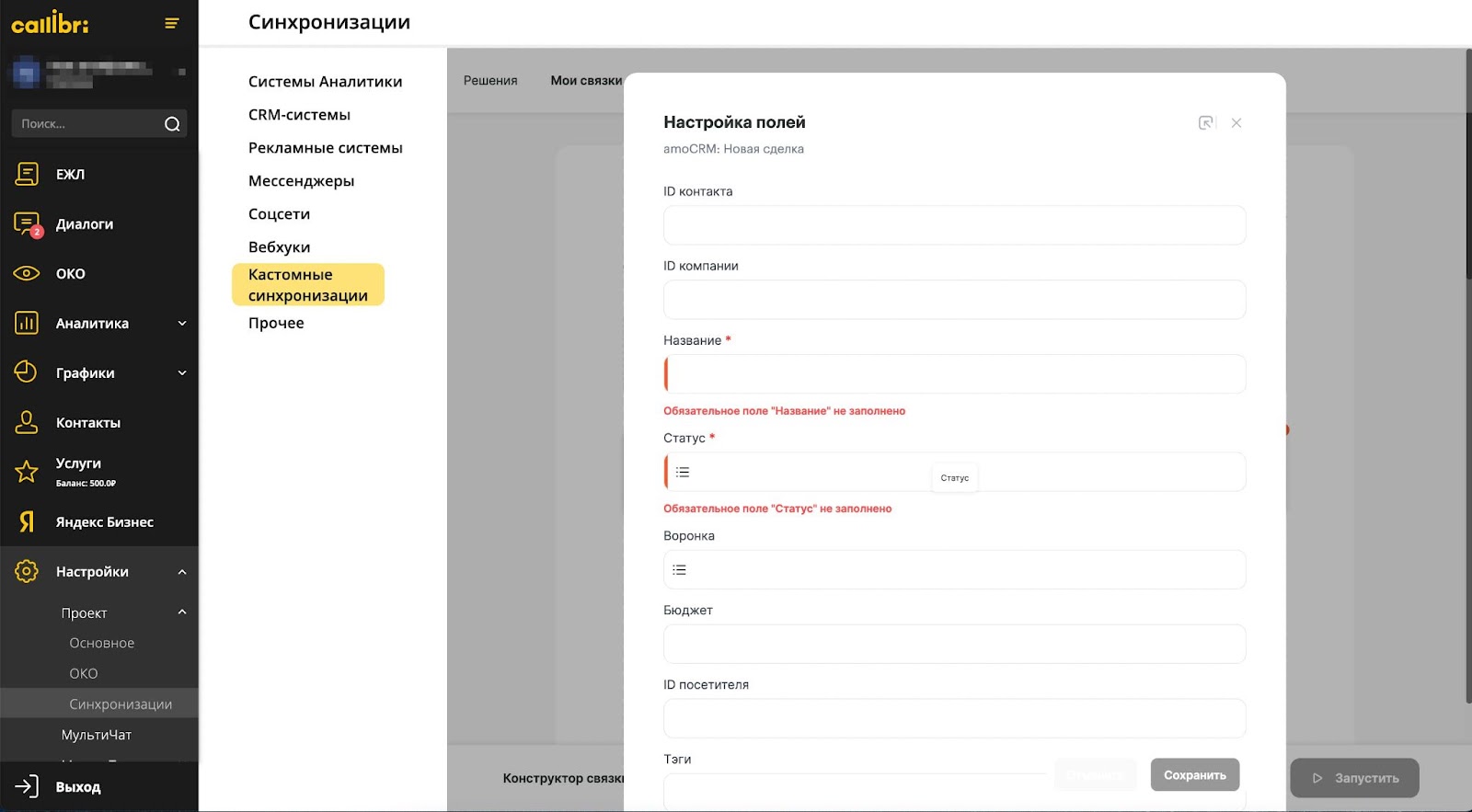Select Вебхуки category
1472x812 pixels.
pos(279,247)
